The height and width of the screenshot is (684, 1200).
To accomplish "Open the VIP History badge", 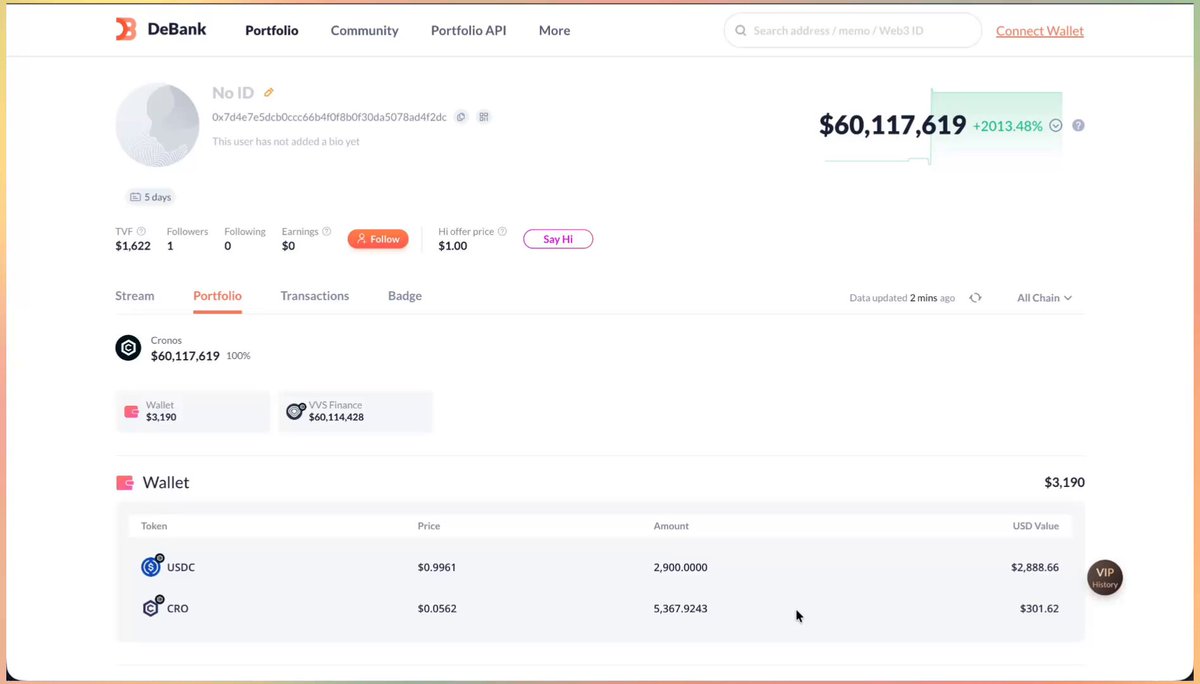I will pos(1105,578).
